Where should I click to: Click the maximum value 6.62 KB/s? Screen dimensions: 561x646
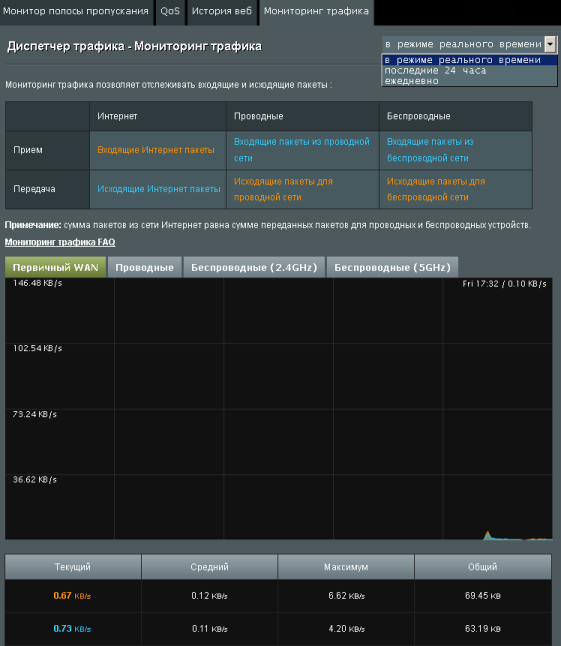(346, 596)
